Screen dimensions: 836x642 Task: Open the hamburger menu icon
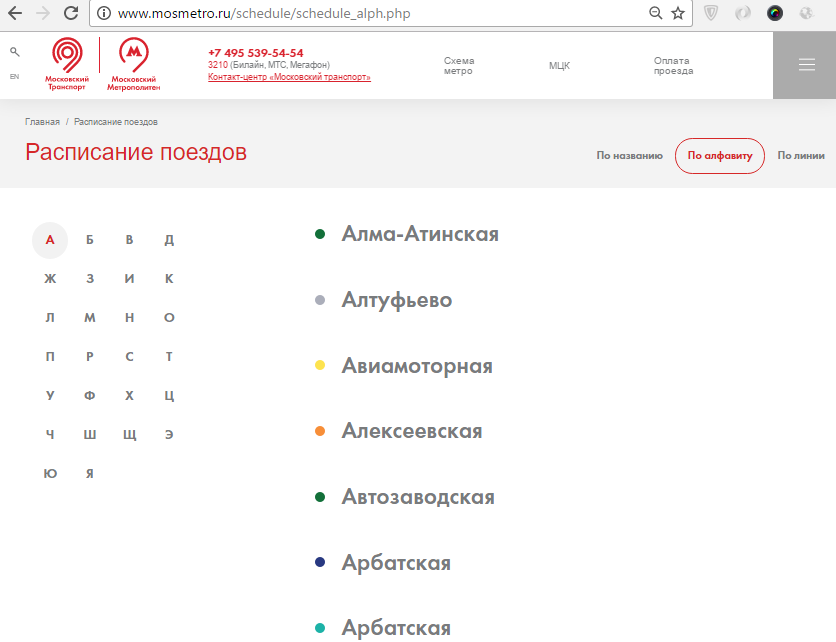tap(806, 65)
